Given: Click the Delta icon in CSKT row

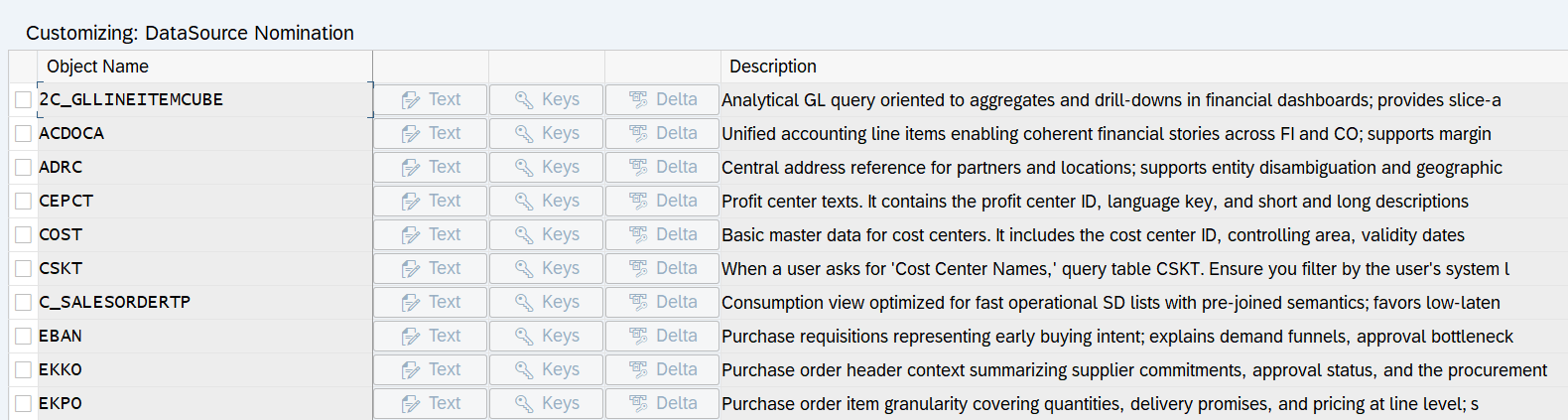Looking at the screenshot, I should [638, 269].
